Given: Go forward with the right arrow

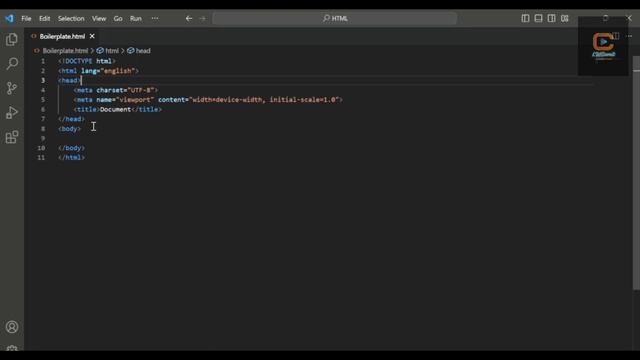Looking at the screenshot, I should pos(202,18).
